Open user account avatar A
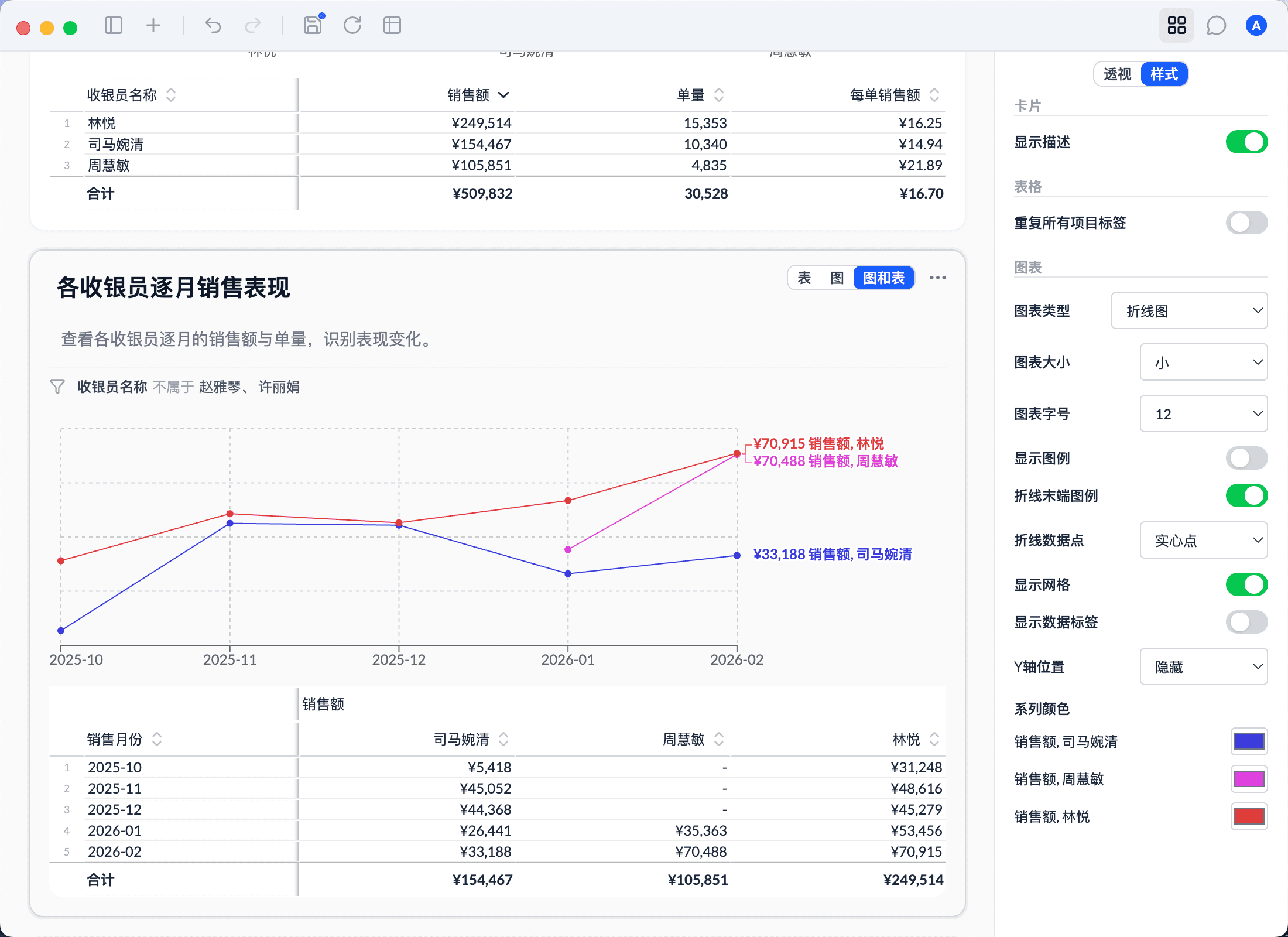Viewport: 1288px width, 937px height. [x=1256, y=26]
